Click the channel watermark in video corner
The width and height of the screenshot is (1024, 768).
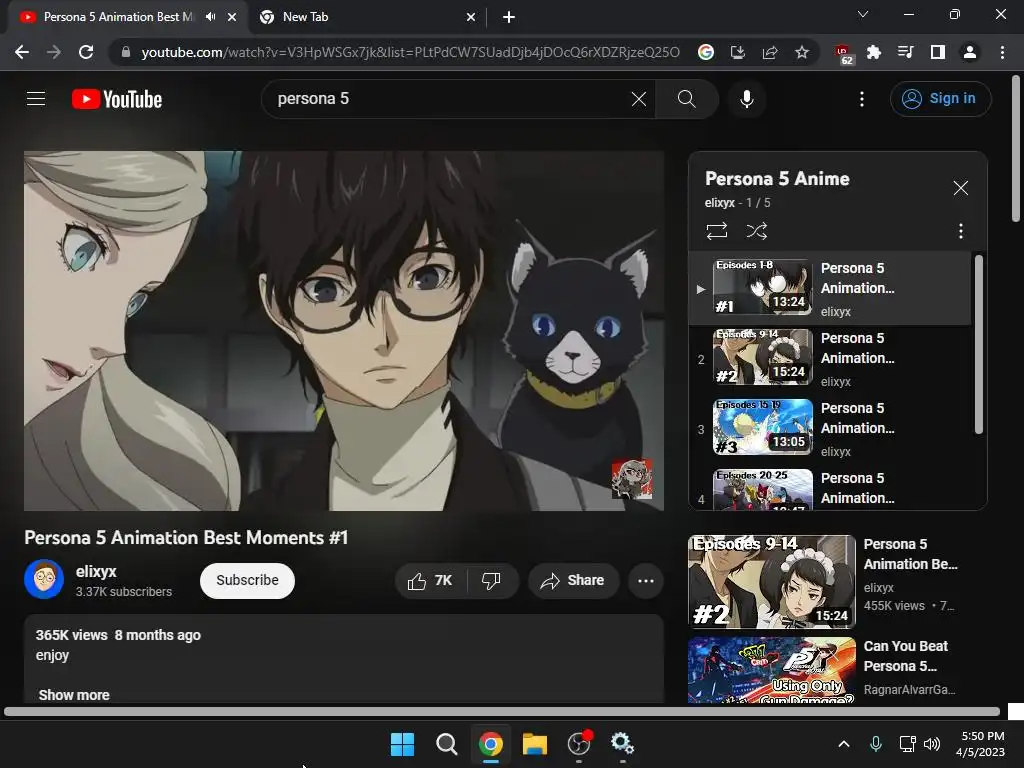(x=632, y=479)
